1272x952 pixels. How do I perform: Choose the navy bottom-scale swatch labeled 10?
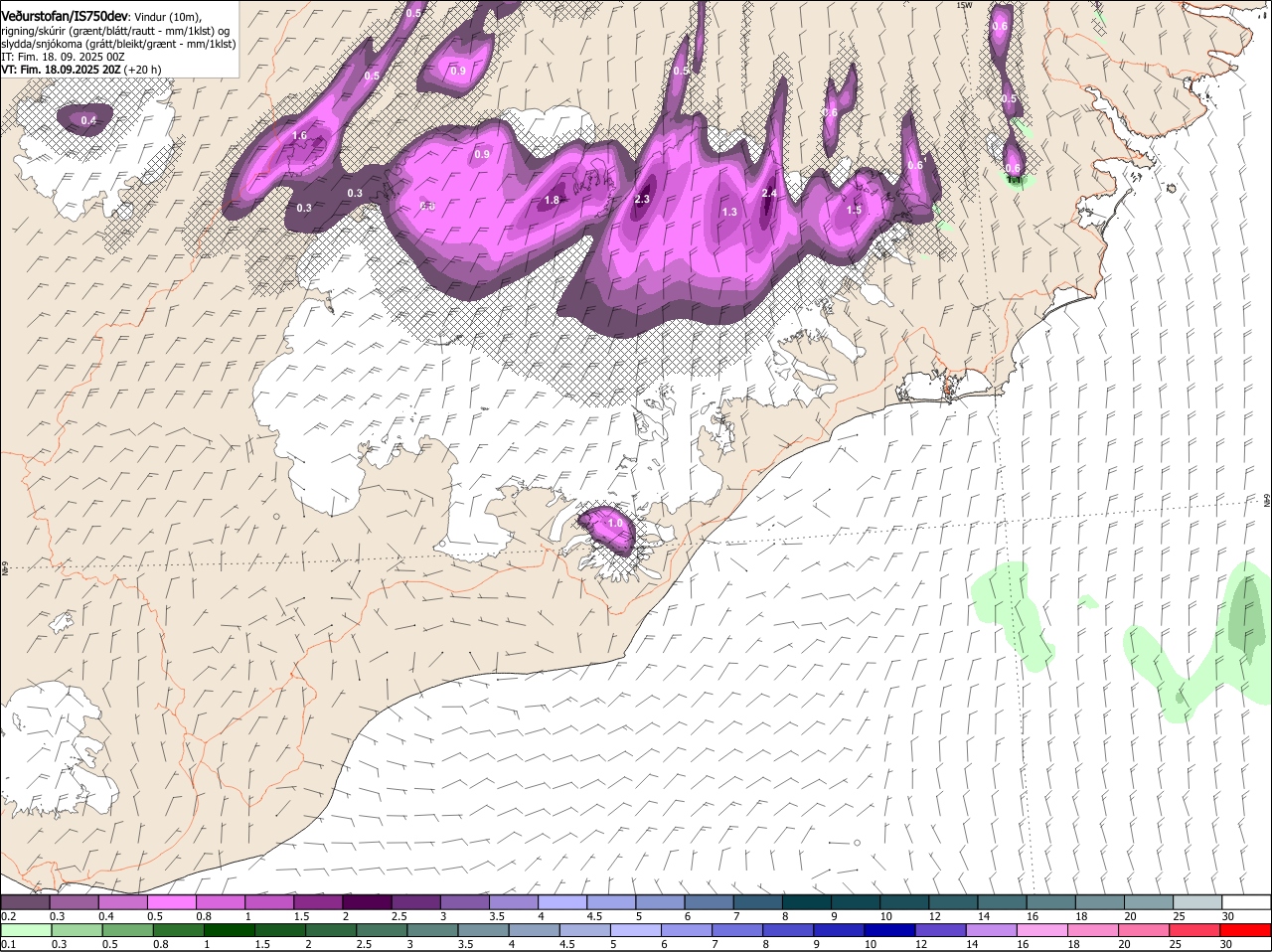point(889,930)
